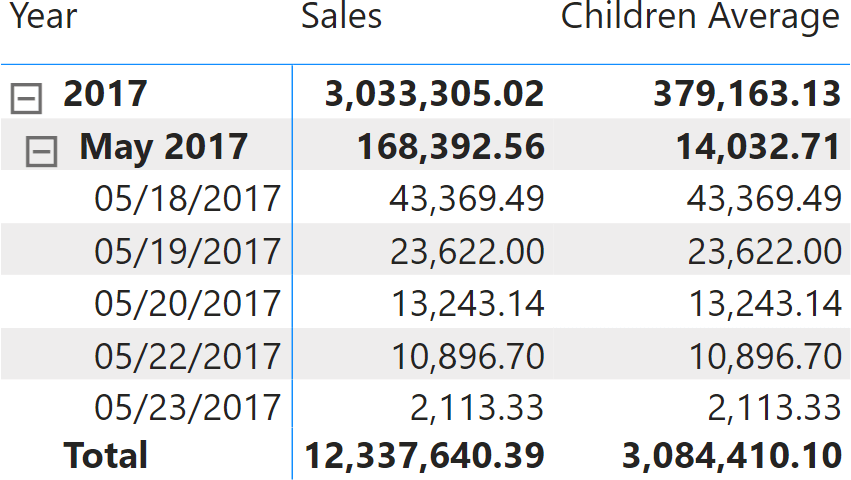The width and height of the screenshot is (851, 480).
Task: Collapse the May 2017 month row
Action: [42, 150]
